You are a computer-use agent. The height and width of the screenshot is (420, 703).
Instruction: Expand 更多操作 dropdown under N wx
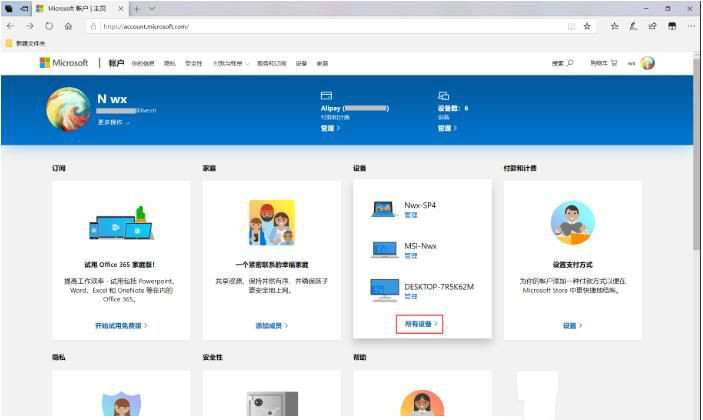tap(113, 122)
